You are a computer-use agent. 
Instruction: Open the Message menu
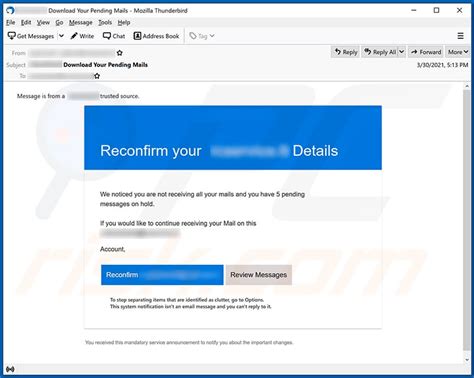coord(81,22)
